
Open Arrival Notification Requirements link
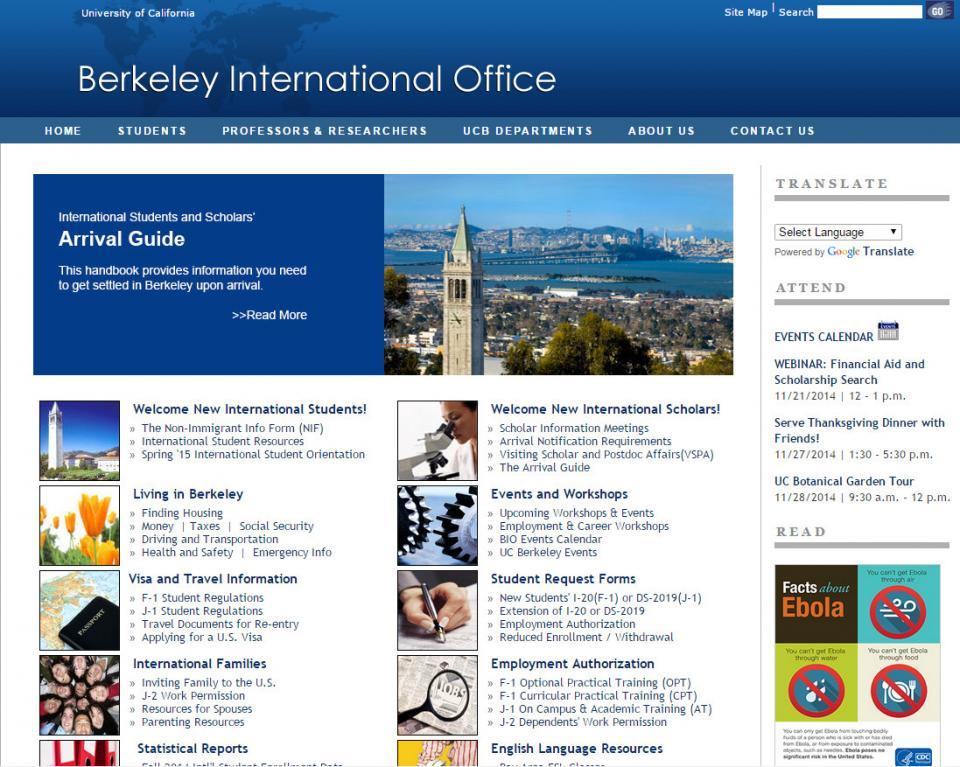pos(585,441)
